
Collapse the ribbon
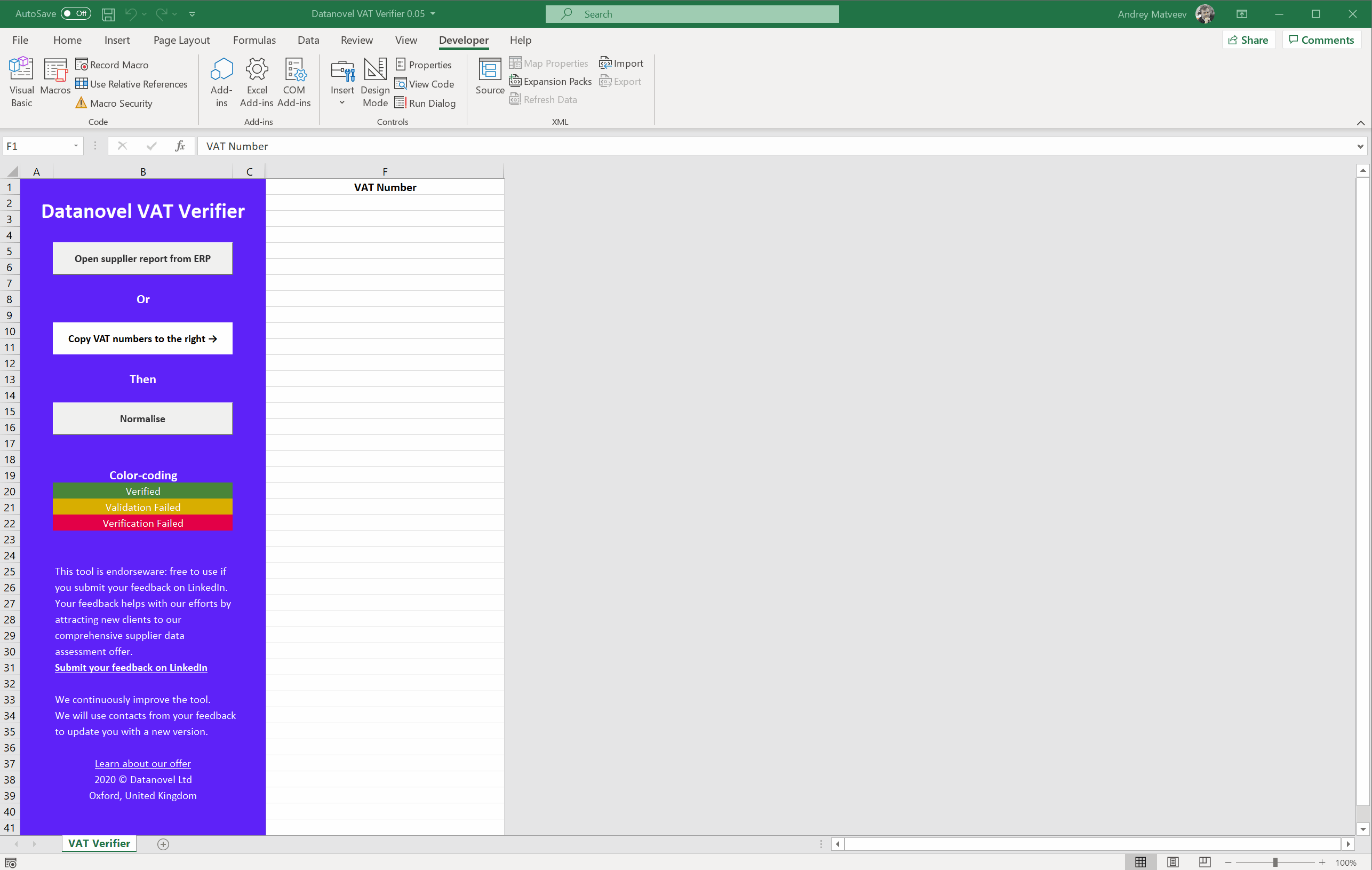pos(1361,123)
